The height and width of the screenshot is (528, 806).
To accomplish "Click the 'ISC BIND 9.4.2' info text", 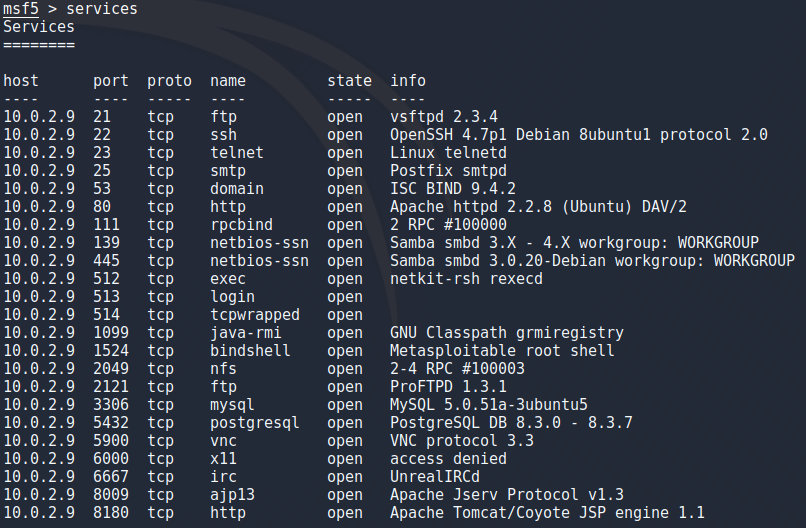I will coord(452,189).
